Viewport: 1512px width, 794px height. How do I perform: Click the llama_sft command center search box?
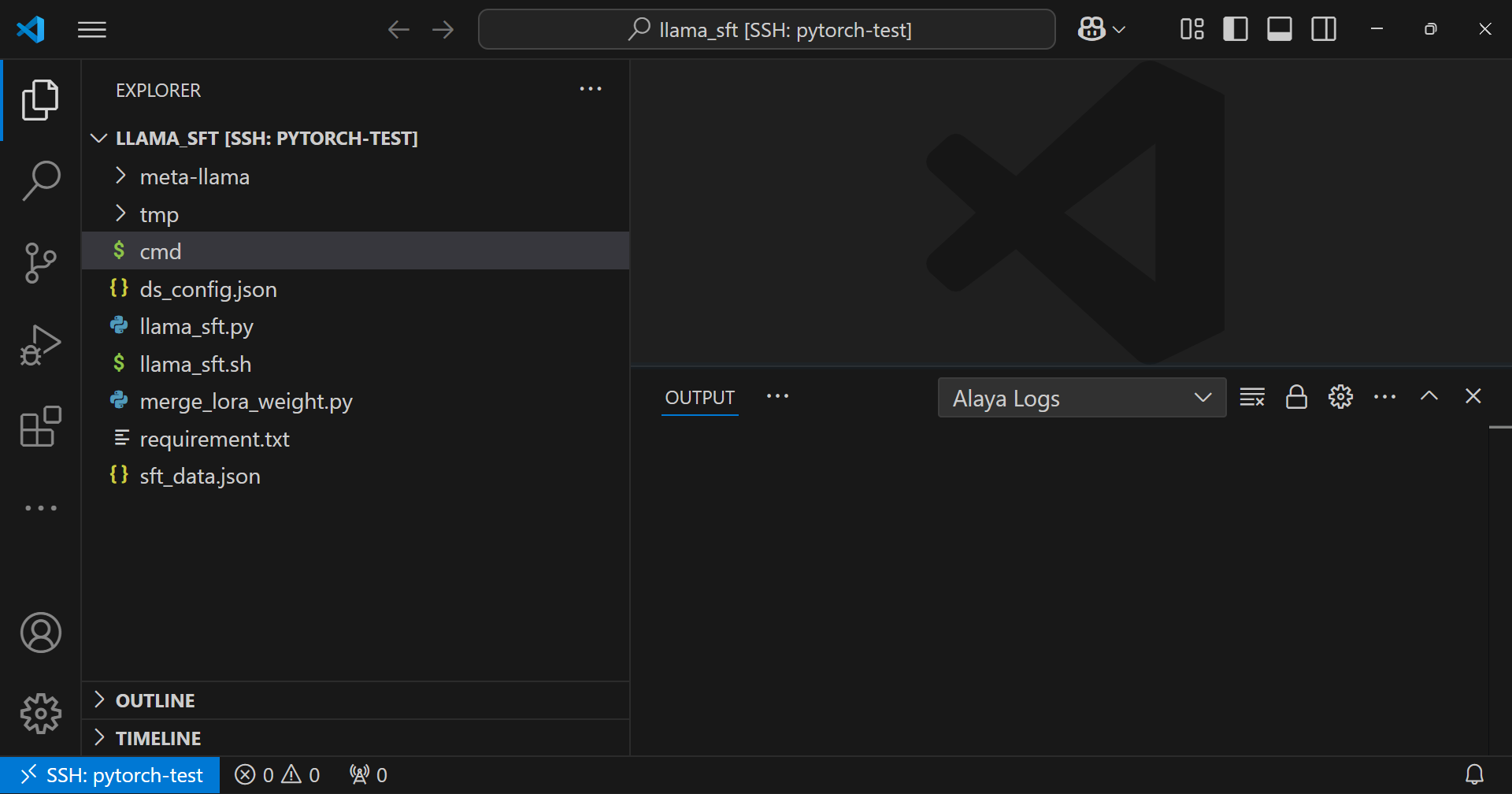tap(766, 30)
